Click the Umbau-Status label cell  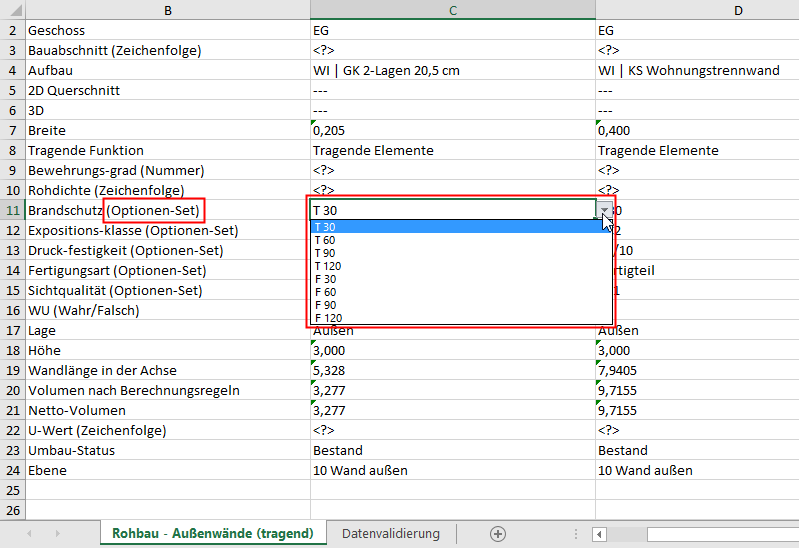[168, 451]
